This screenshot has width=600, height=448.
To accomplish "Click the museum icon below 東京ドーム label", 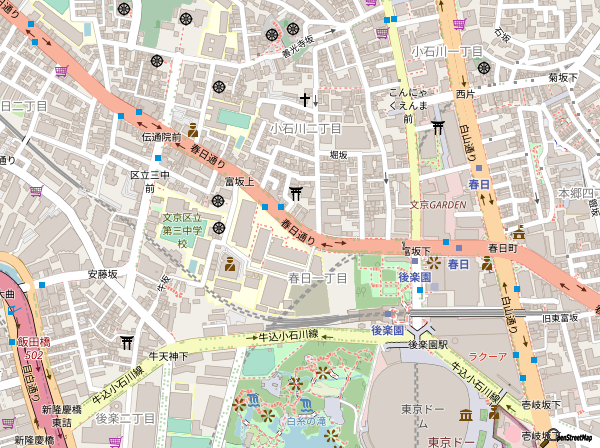I will [465, 415].
